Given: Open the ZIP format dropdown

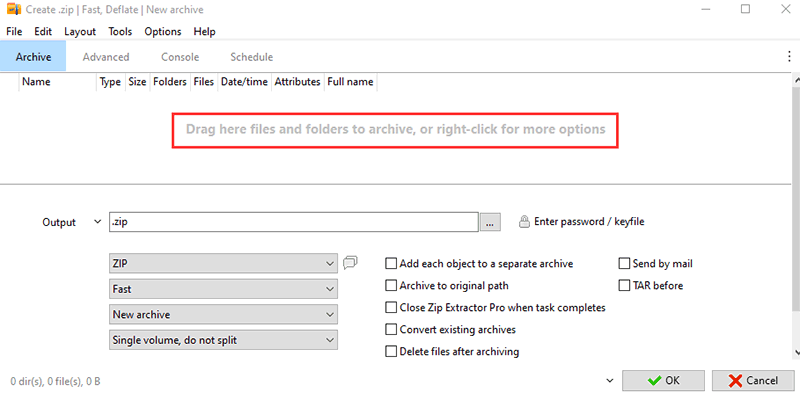Looking at the screenshot, I should [223, 263].
